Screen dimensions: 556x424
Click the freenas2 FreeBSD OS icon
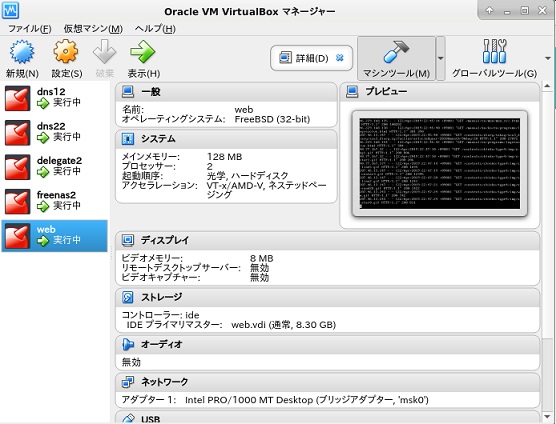[17, 201]
